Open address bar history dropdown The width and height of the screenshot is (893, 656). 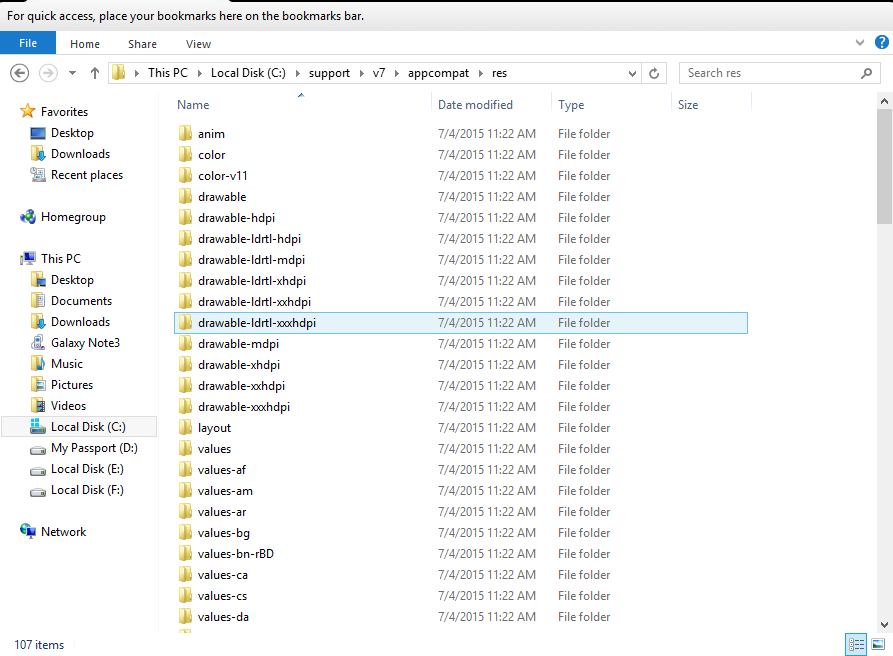tap(632, 73)
